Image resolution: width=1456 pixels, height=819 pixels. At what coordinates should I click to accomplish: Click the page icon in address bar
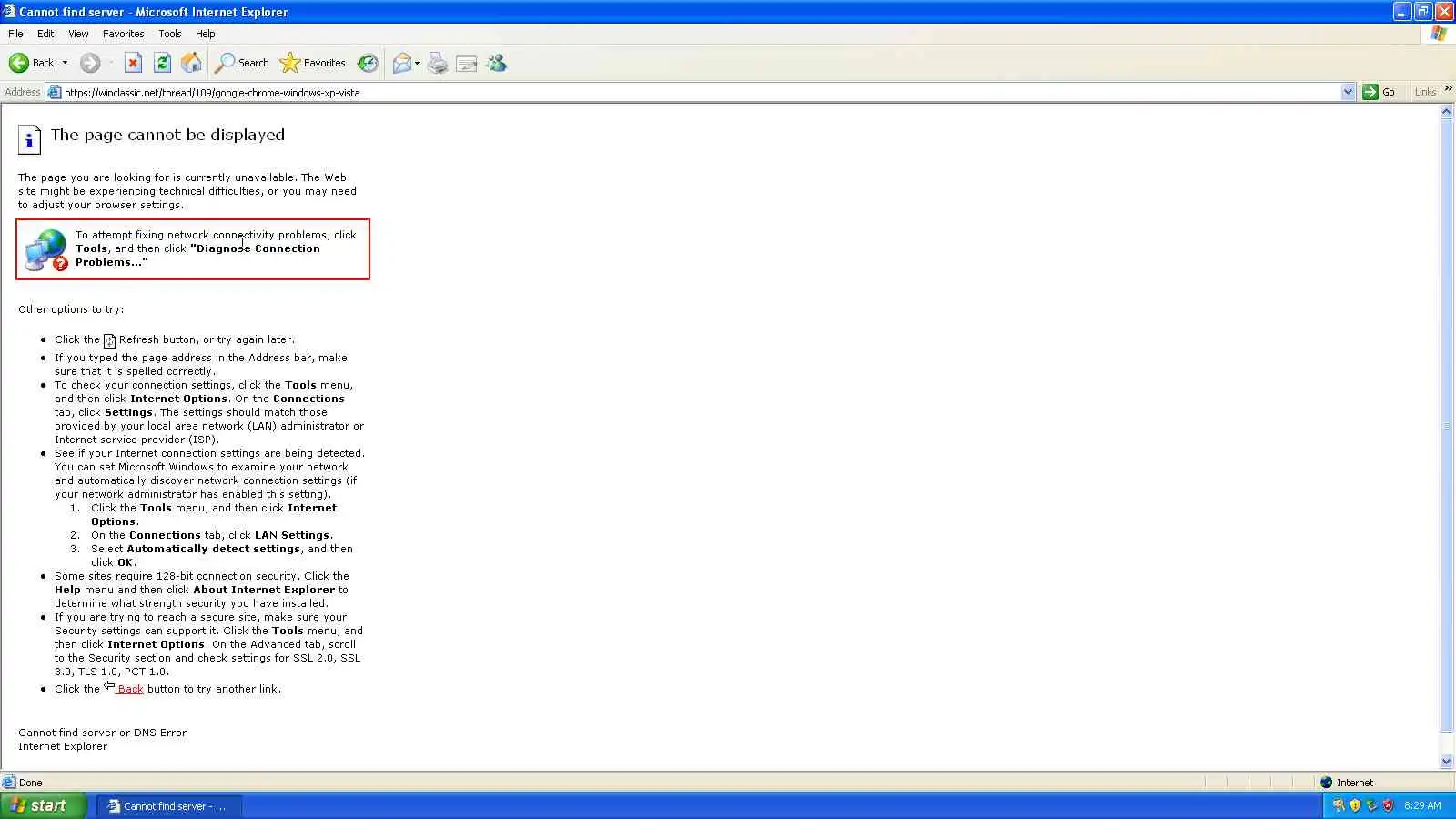click(x=54, y=92)
